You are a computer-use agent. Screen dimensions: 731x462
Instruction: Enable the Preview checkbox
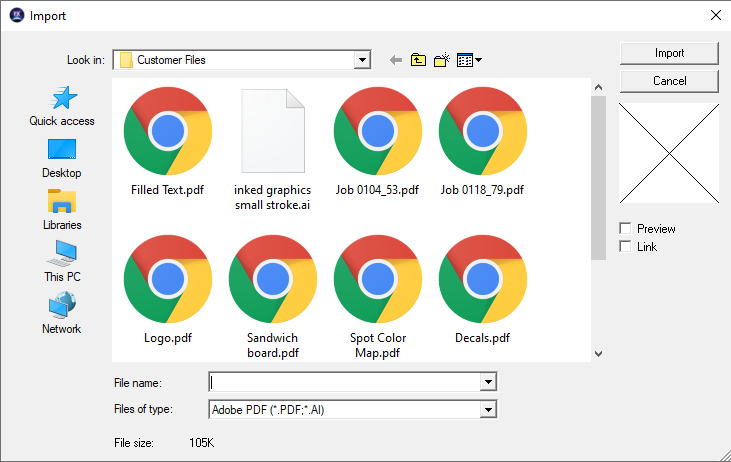point(626,229)
